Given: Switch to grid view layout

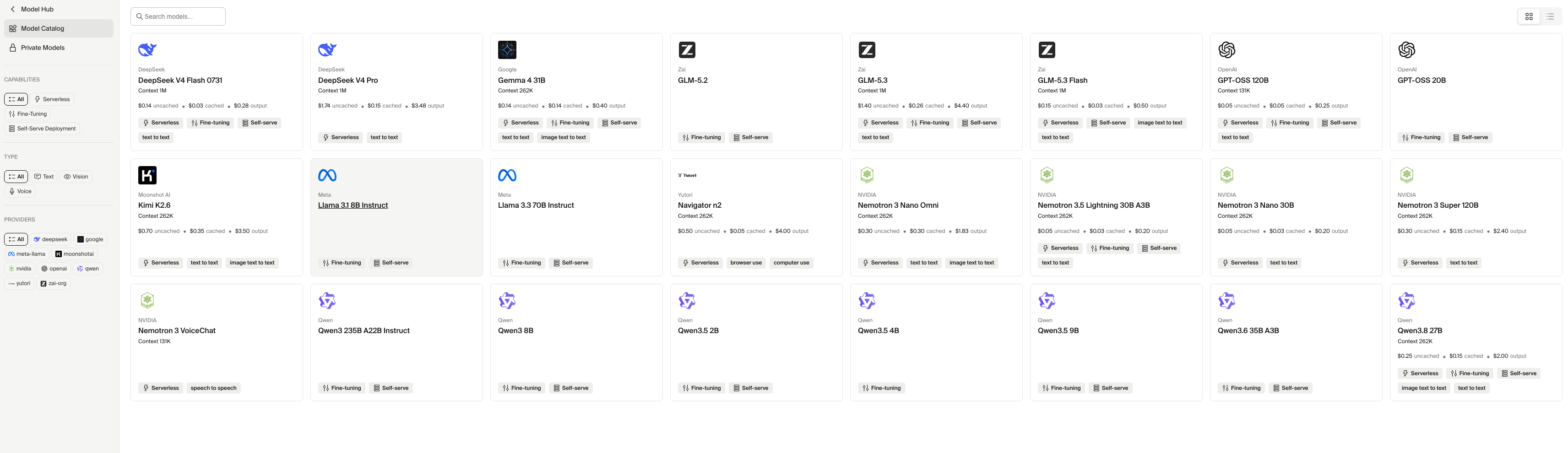Looking at the screenshot, I should [x=1529, y=16].
